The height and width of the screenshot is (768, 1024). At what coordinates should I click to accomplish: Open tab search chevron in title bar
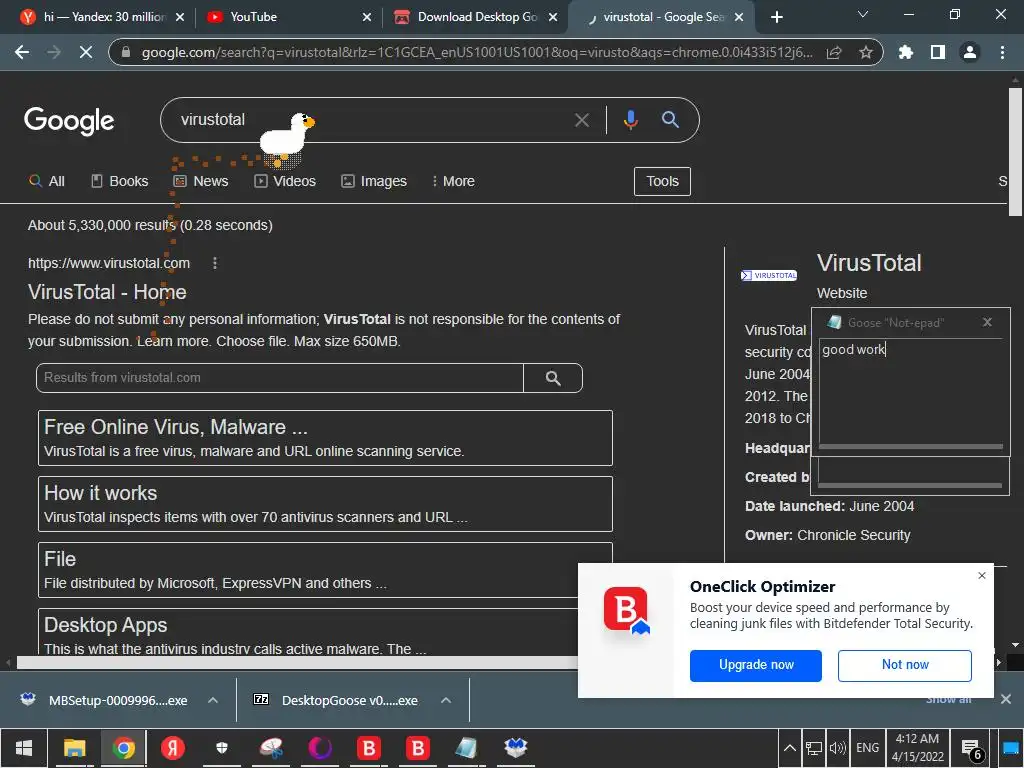pos(863,14)
